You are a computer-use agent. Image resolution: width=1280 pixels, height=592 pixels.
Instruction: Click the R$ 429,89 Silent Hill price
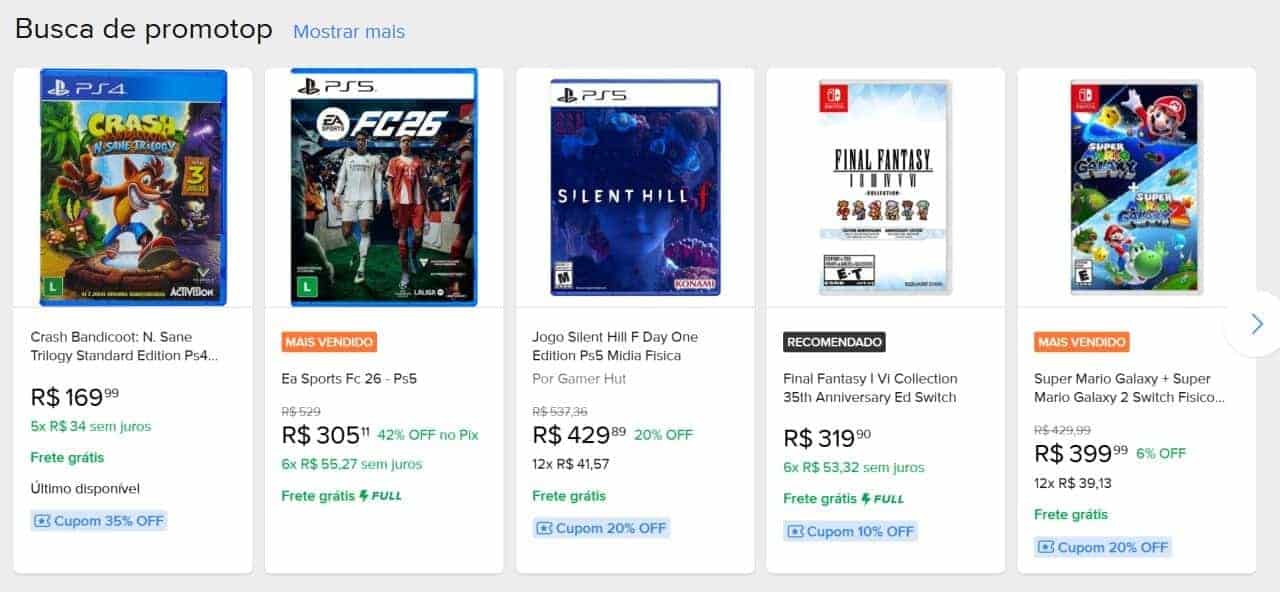pos(579,435)
